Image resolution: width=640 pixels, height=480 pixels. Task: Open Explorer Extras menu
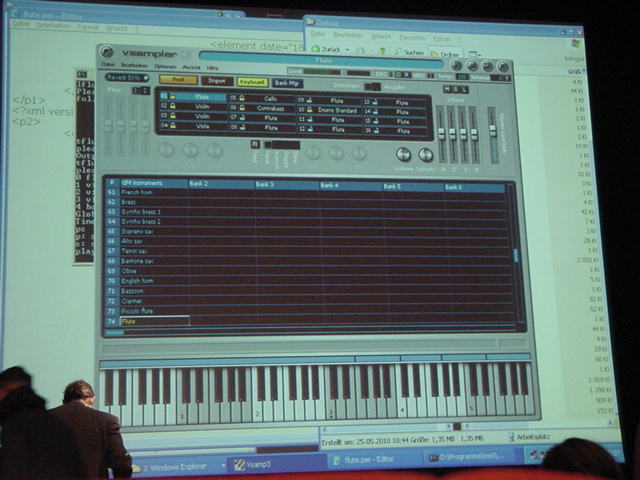[x=442, y=39]
